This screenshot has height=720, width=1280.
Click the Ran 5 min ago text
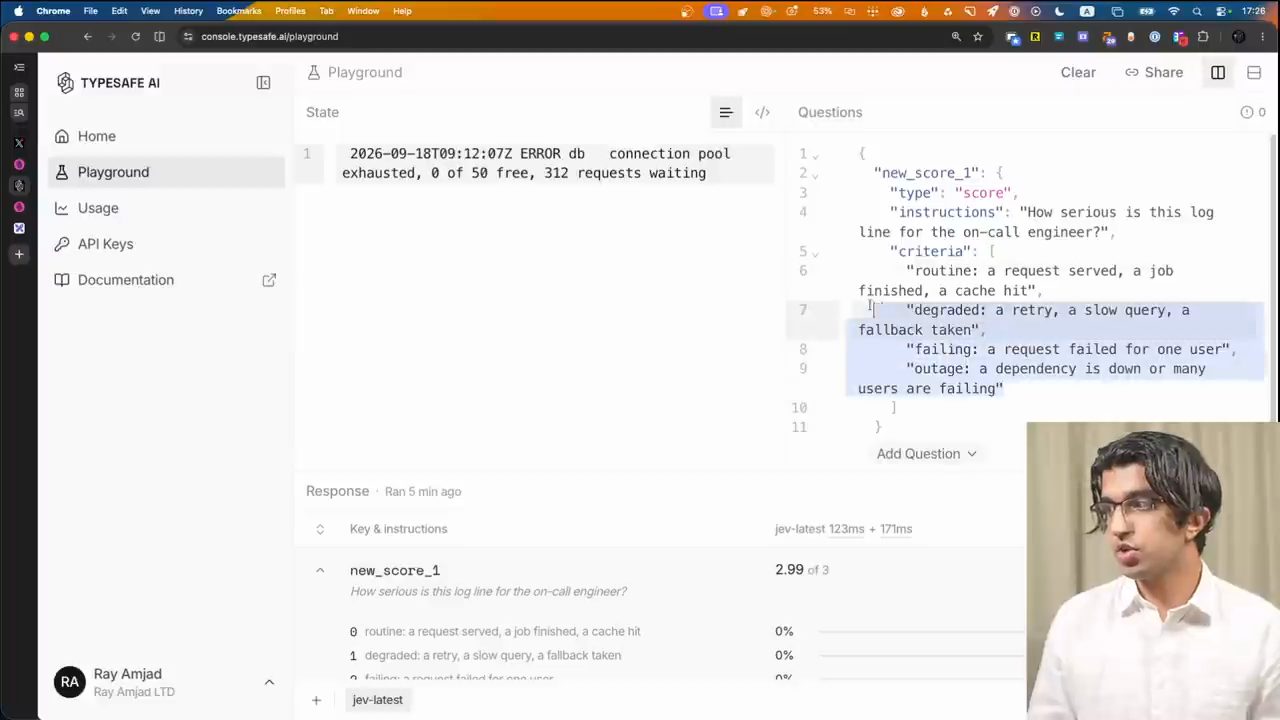[x=423, y=492]
